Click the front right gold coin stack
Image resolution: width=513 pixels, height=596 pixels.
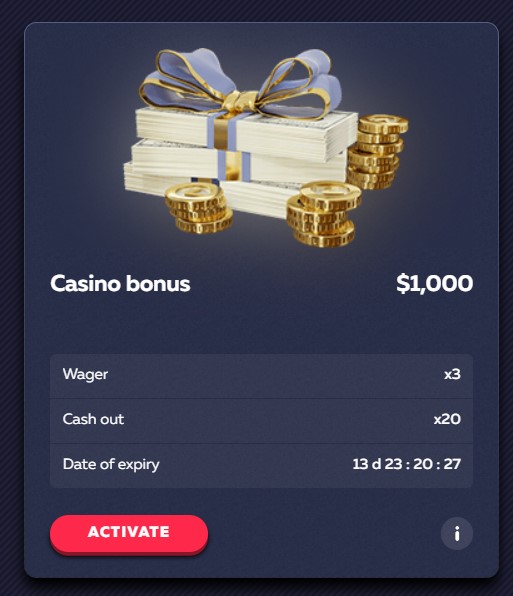click(x=323, y=214)
